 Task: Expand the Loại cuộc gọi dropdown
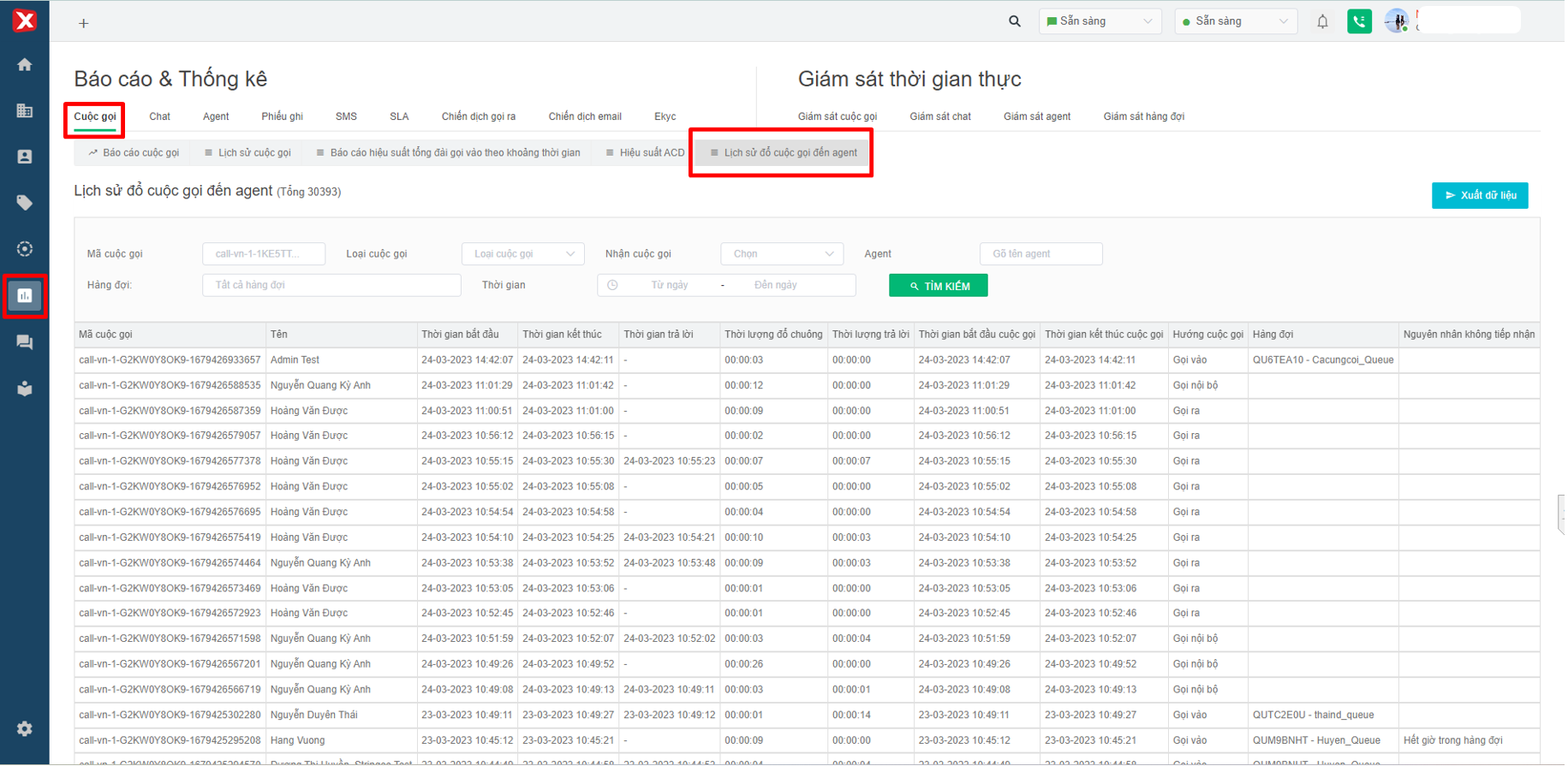(x=523, y=254)
